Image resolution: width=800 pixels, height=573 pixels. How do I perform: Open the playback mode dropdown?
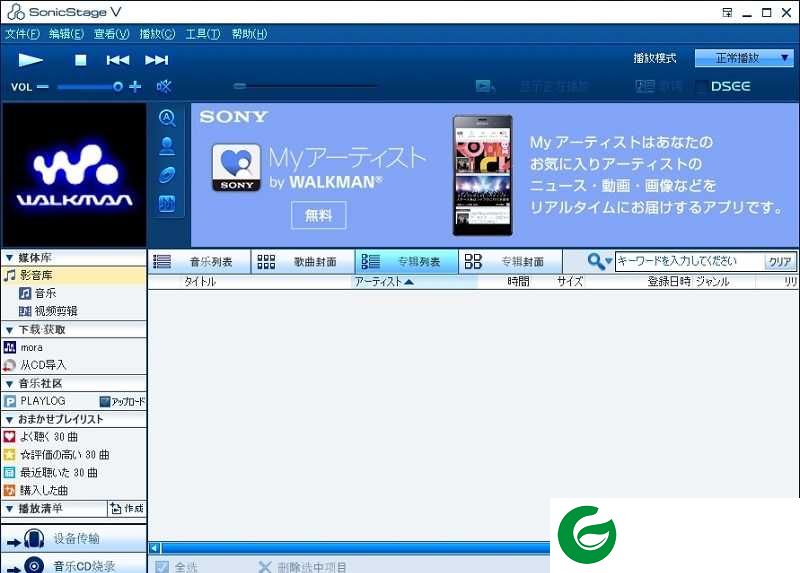point(744,58)
